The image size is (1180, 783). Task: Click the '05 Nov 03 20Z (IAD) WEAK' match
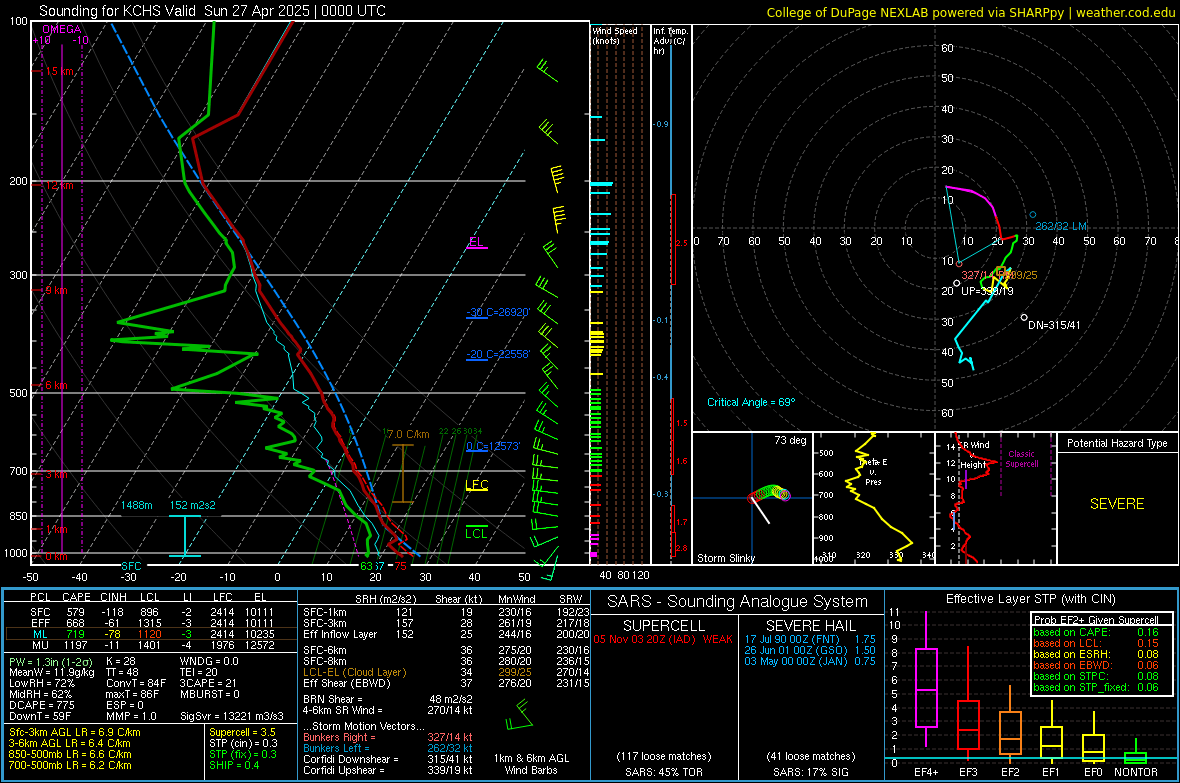tap(663, 639)
